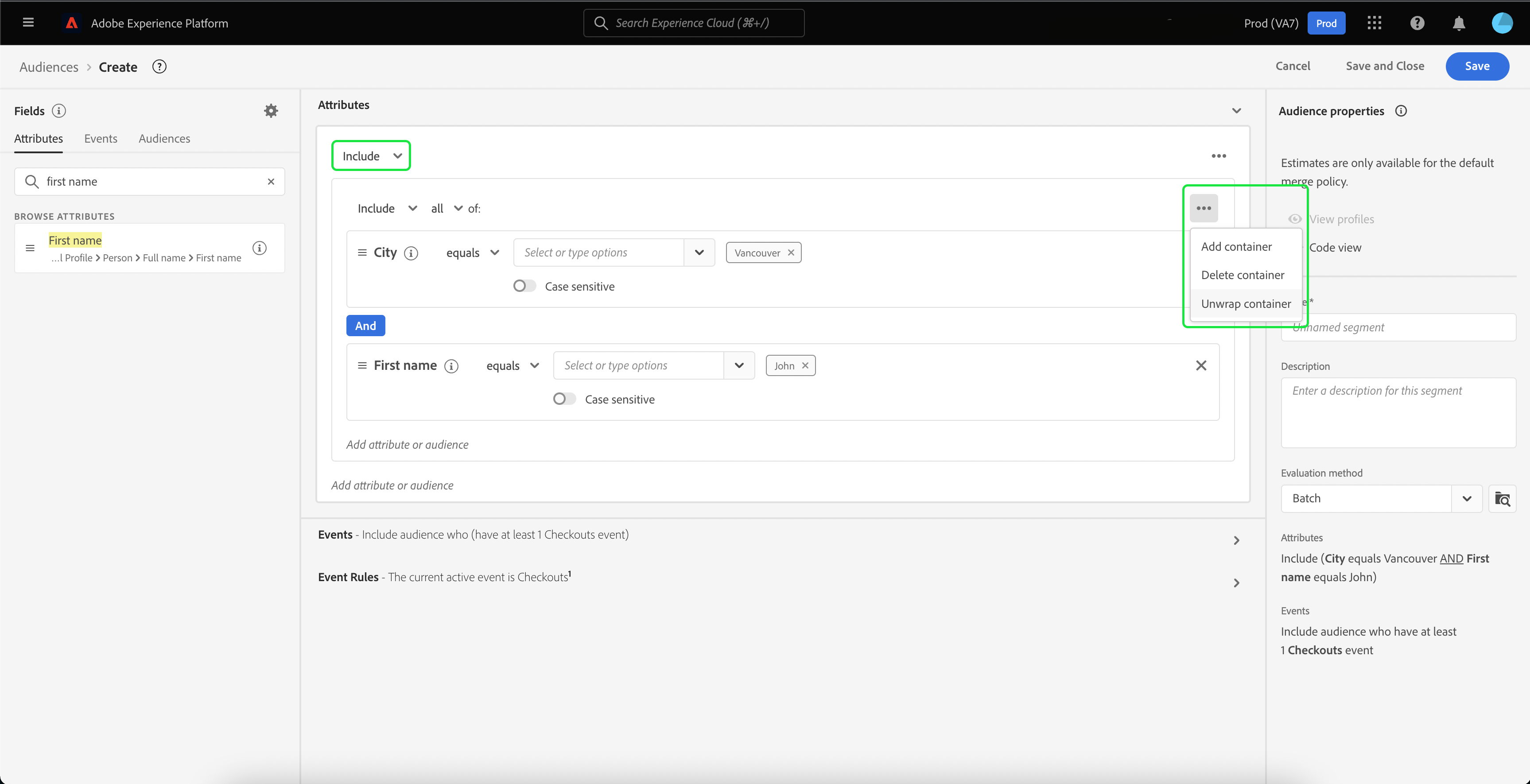Screen dimensions: 1530x784
Task: Open the Fields settings gear
Action: click(271, 111)
